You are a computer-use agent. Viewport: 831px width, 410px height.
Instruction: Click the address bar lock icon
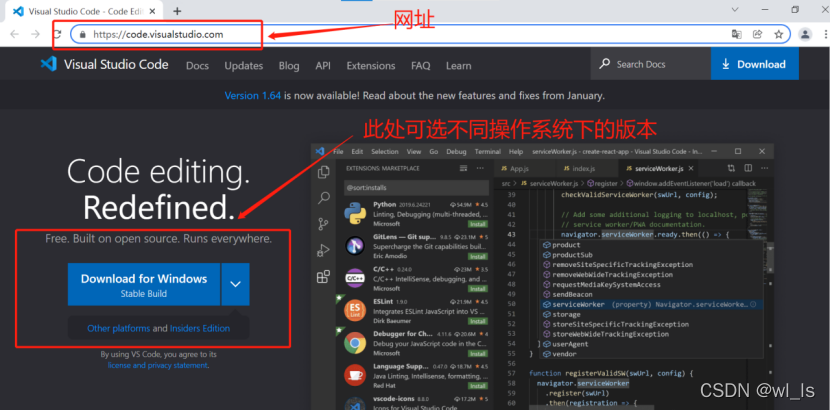pyautogui.click(x=82, y=34)
